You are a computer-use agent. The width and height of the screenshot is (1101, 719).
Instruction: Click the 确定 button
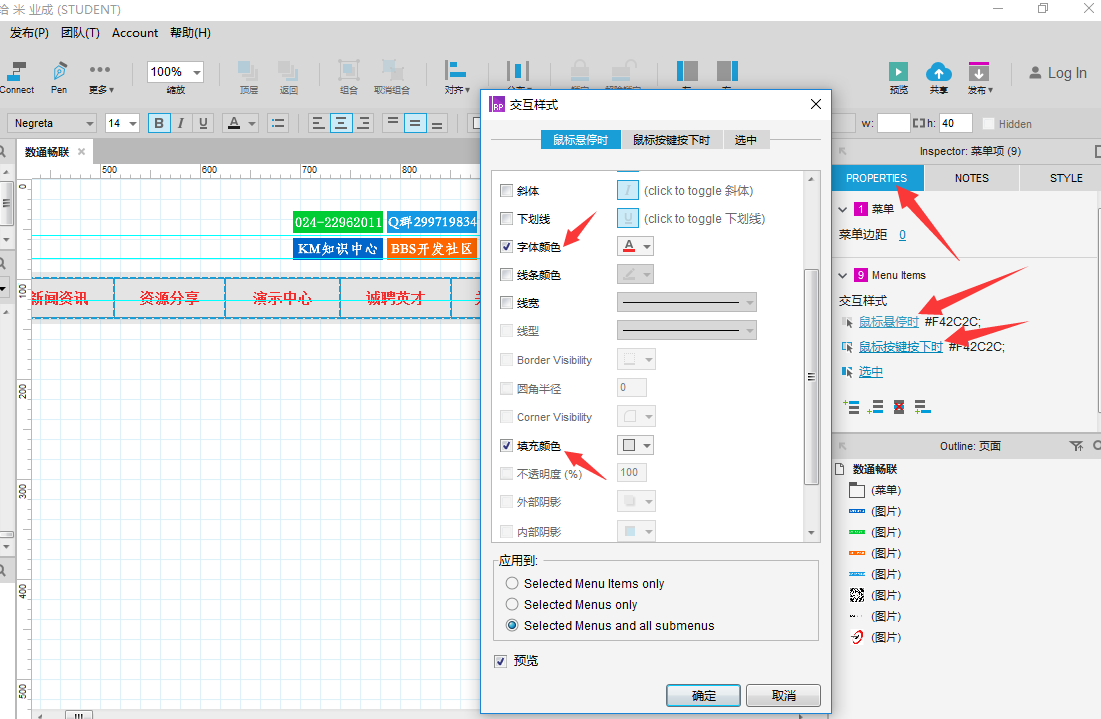(704, 695)
